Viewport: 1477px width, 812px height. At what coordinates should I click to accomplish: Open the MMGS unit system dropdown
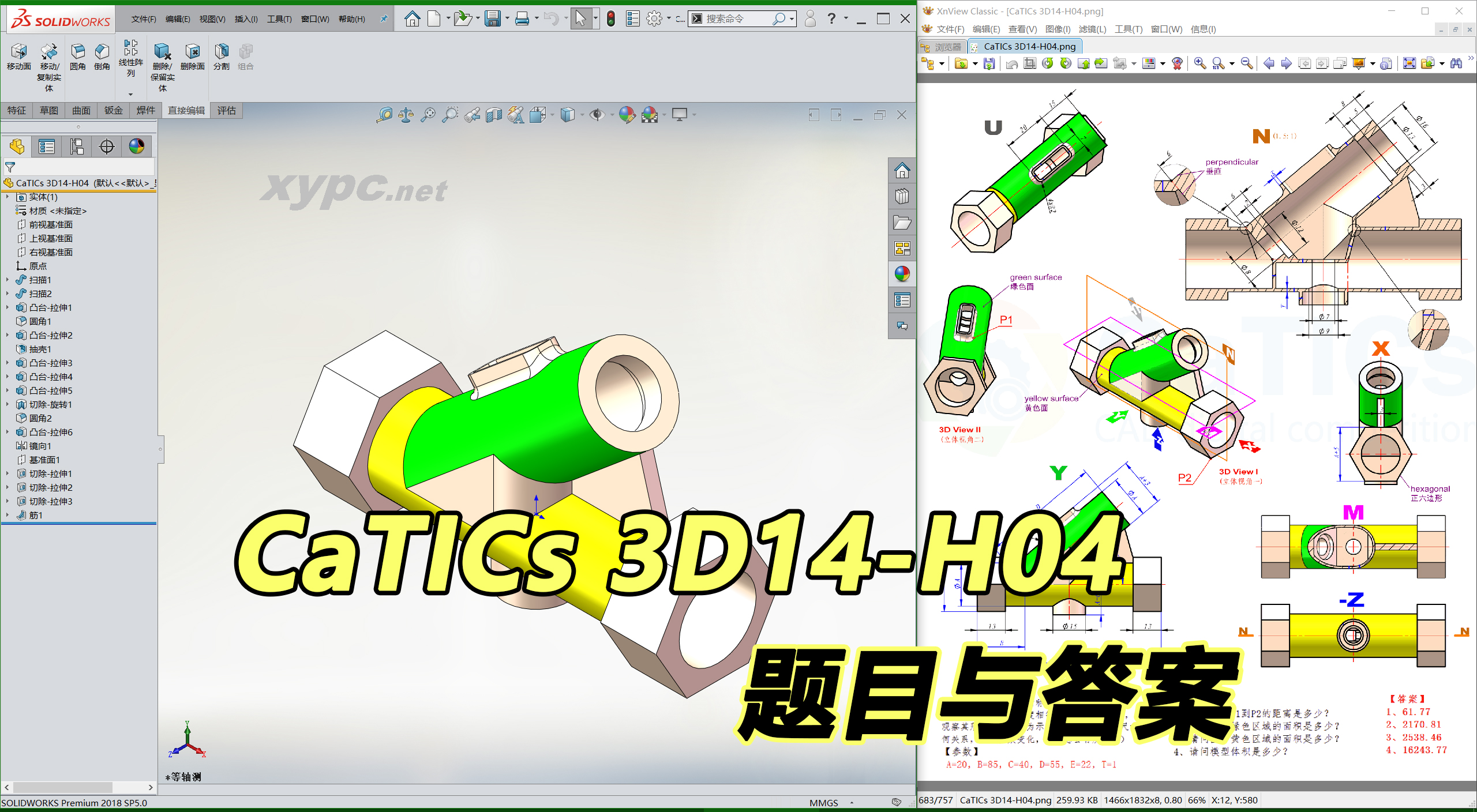[x=852, y=803]
